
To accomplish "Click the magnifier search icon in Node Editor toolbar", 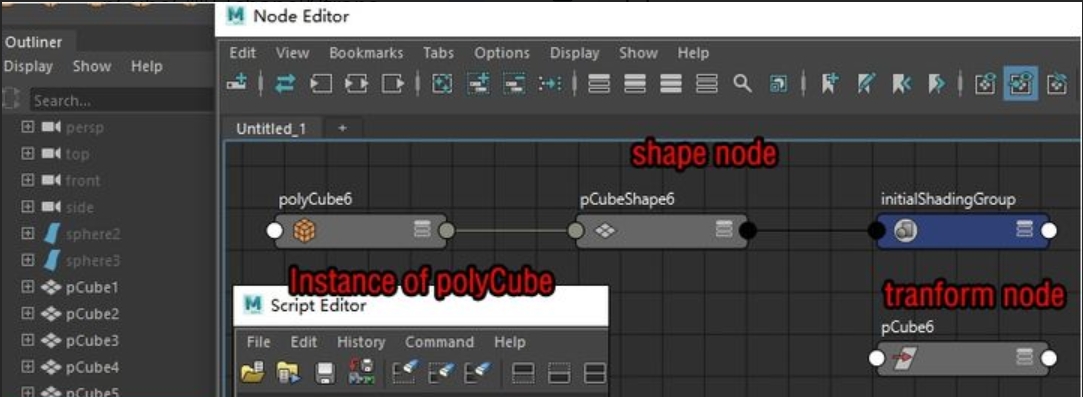I will pyautogui.click(x=742, y=84).
